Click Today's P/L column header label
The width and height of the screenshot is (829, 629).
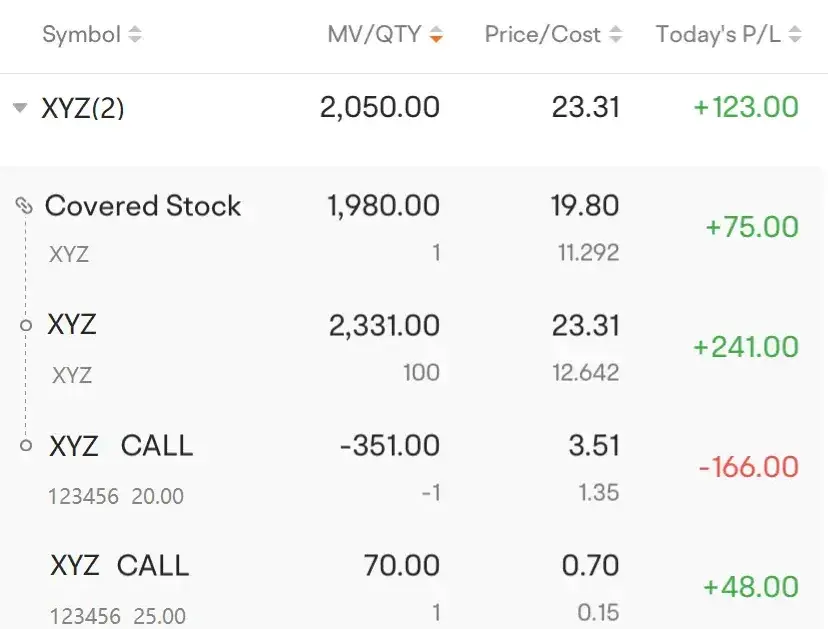coord(718,35)
